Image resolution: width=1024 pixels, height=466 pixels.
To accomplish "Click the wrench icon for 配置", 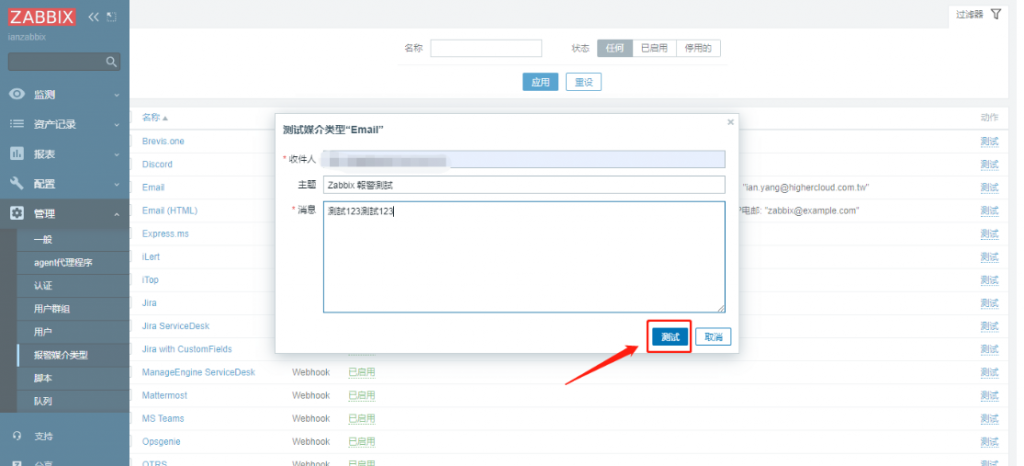I will click(x=17, y=184).
